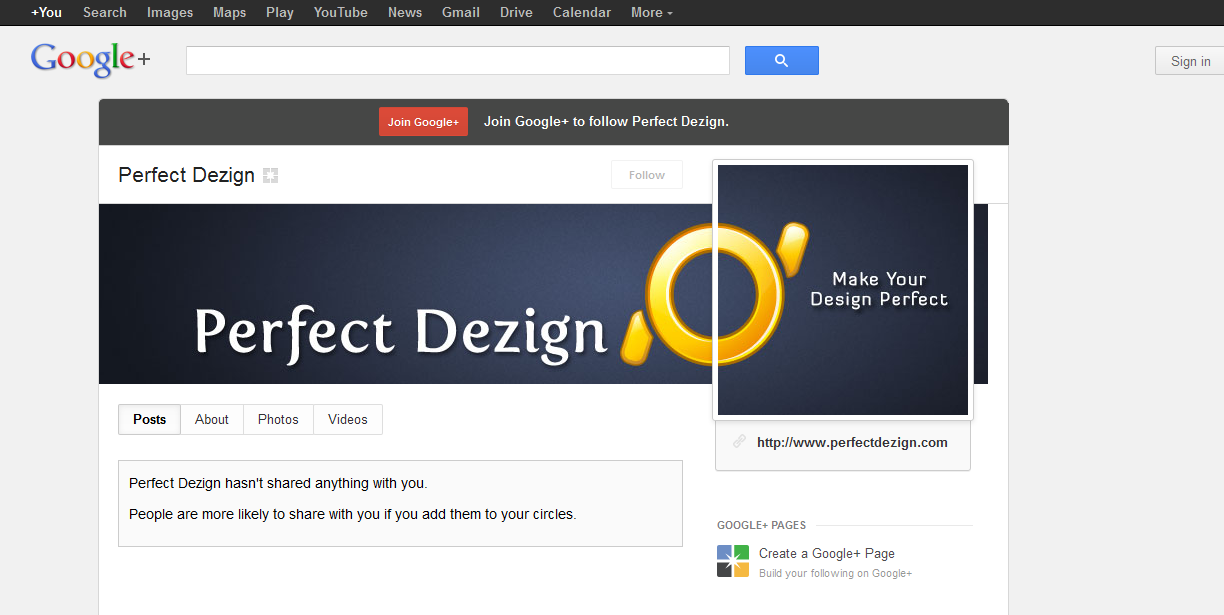Viewport: 1224px width, 615px height.
Task: Click the Perfect Dezign cover banner image
Action: click(x=405, y=294)
